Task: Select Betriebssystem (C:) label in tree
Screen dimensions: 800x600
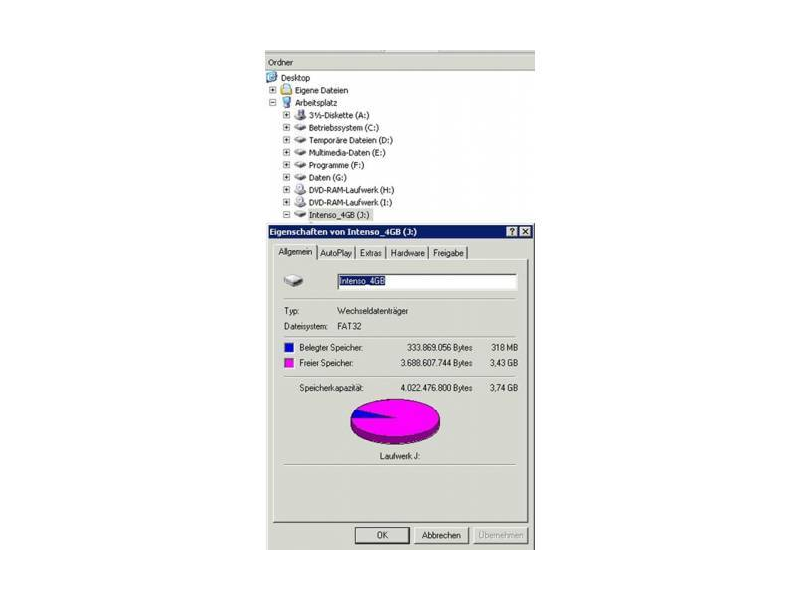Action: point(343,128)
